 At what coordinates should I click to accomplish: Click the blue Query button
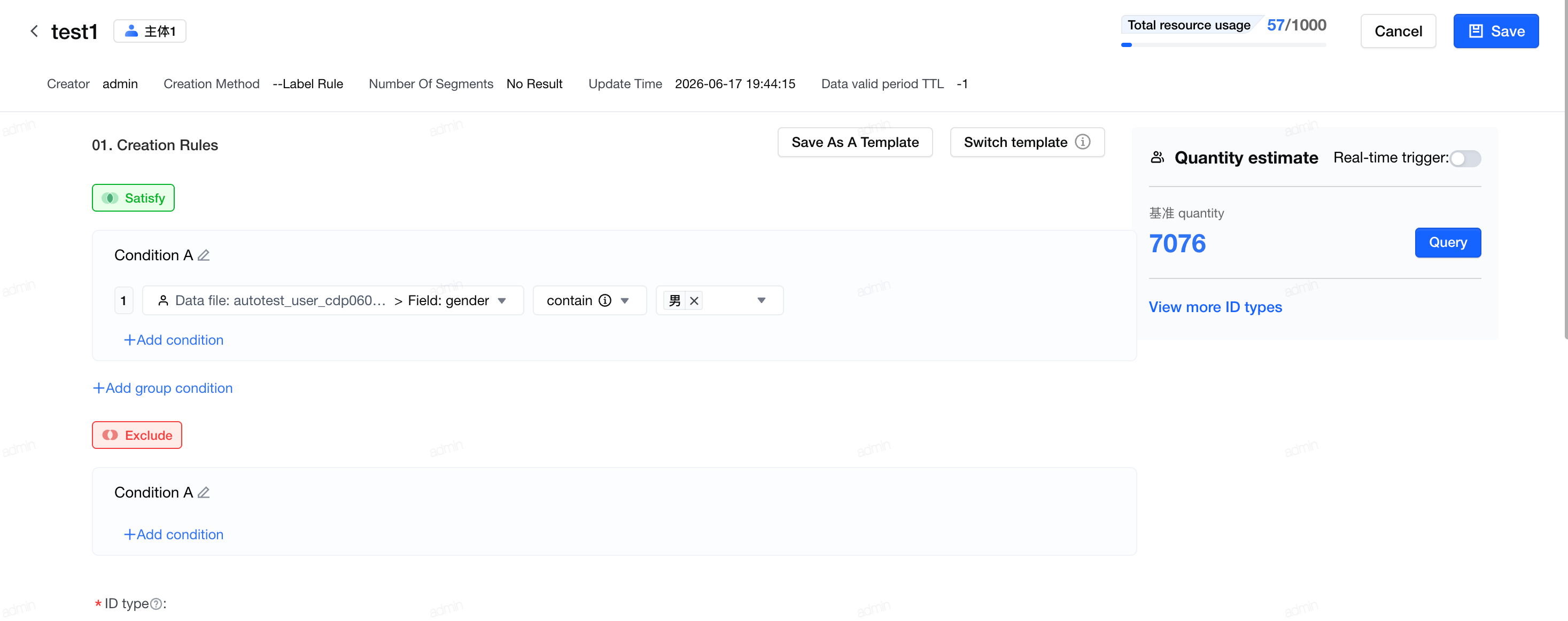1447,242
